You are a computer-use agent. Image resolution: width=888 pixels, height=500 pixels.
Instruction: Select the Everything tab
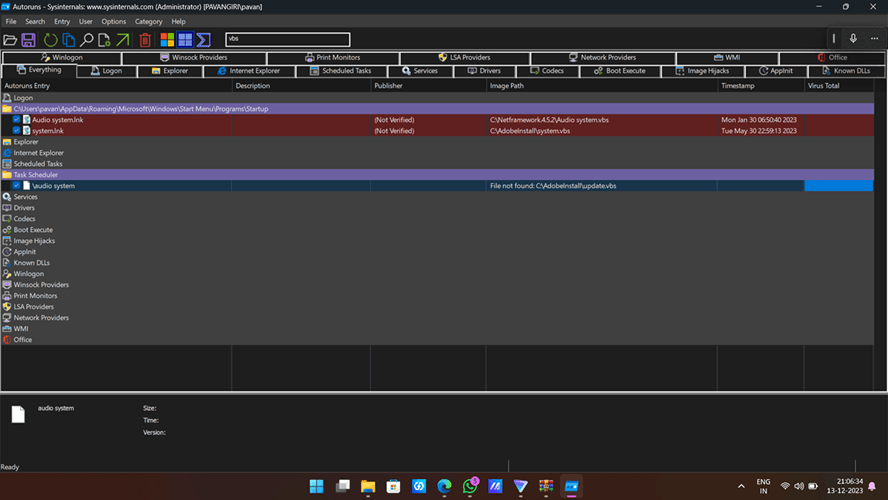click(39, 70)
